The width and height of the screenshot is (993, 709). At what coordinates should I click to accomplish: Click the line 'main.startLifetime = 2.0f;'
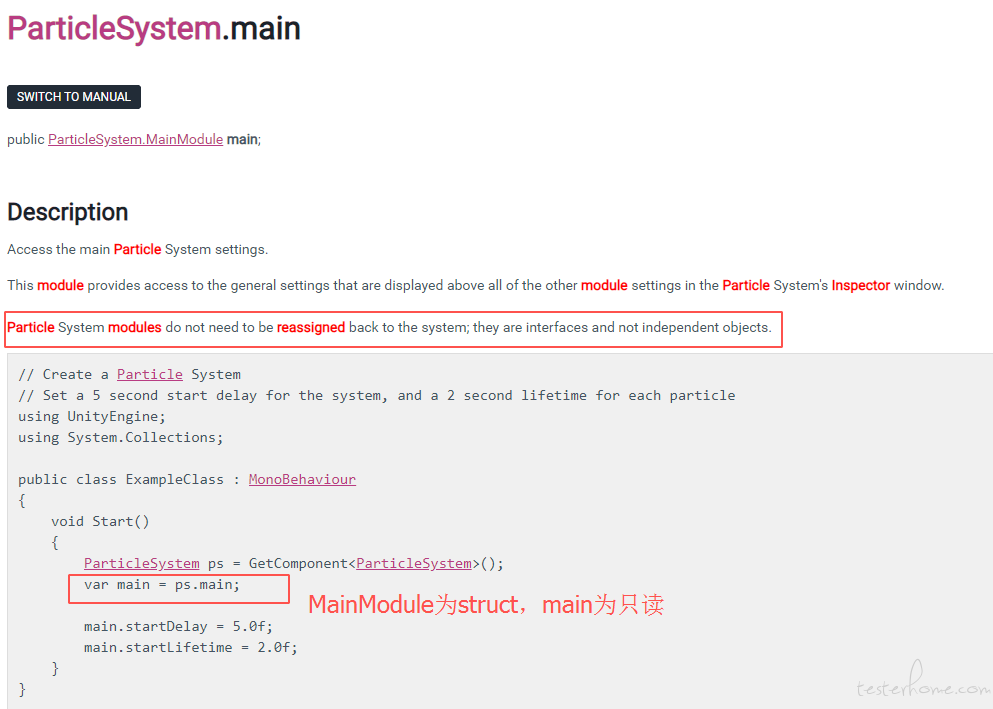(x=191, y=647)
